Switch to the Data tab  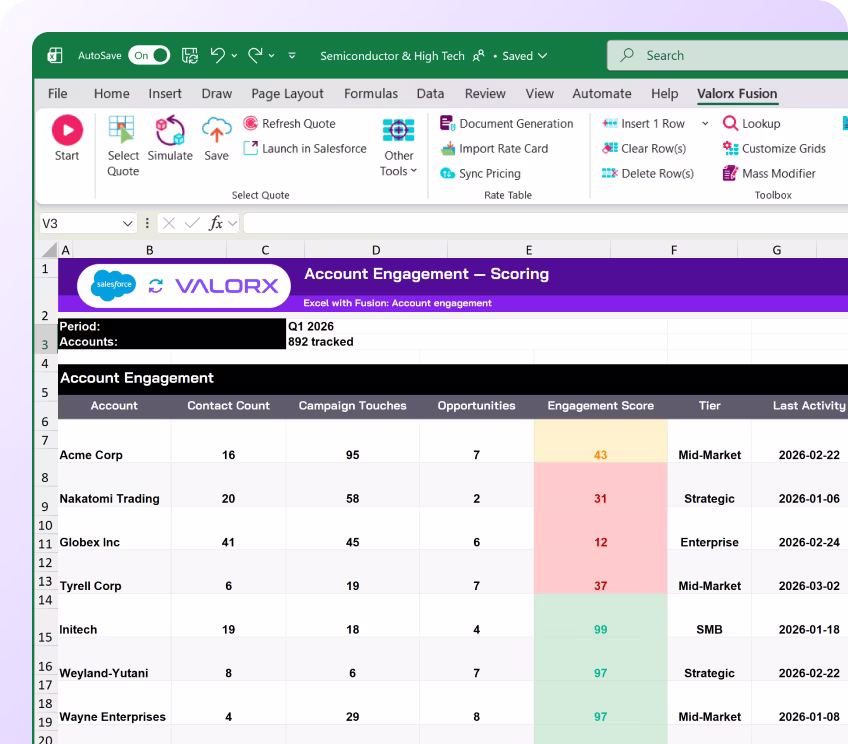(430, 94)
